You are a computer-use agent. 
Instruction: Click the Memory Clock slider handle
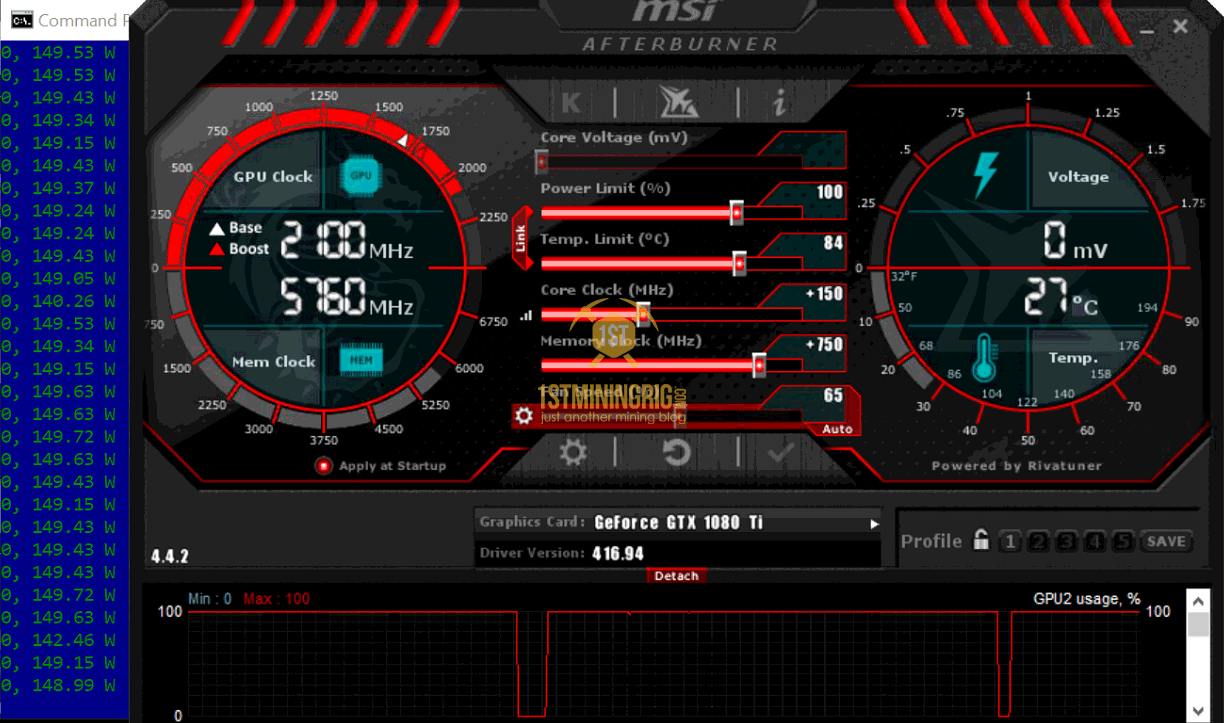[759, 365]
